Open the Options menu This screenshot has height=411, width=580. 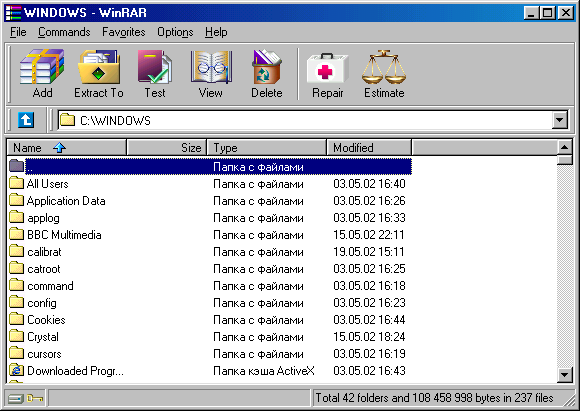pos(175,32)
